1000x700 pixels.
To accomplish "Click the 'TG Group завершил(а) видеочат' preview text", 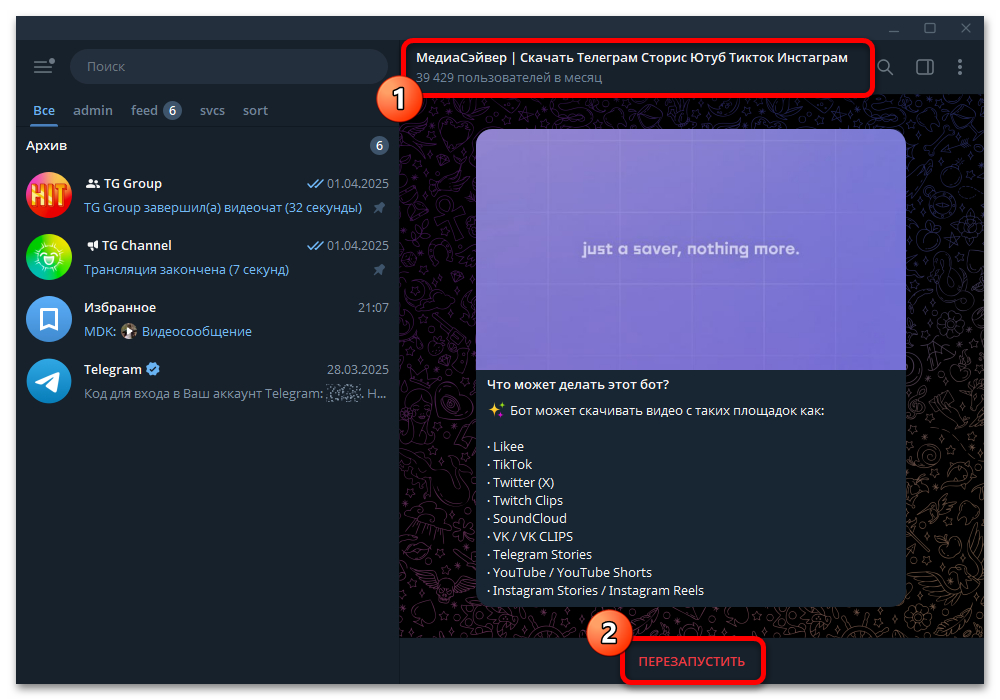I will coord(223,208).
